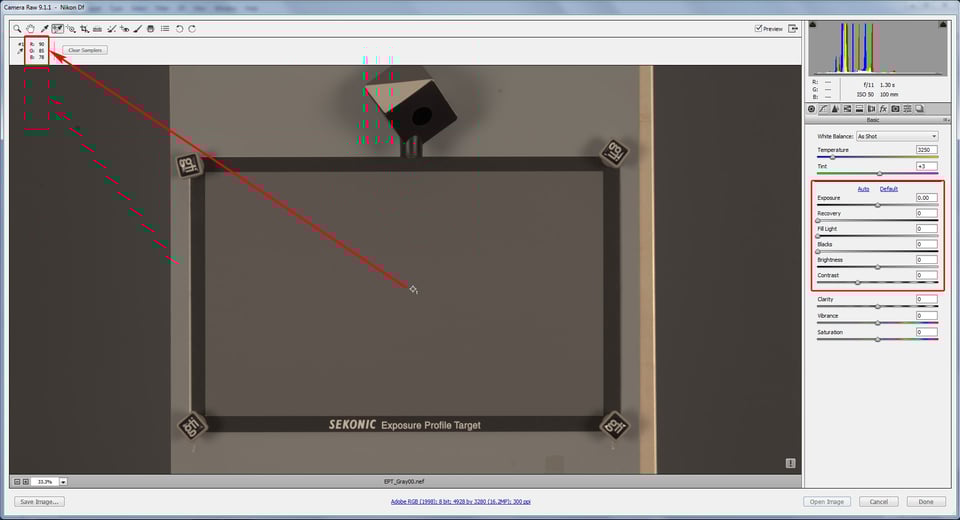
Task: Switch to the Basic panel tab
Action: (x=811, y=108)
